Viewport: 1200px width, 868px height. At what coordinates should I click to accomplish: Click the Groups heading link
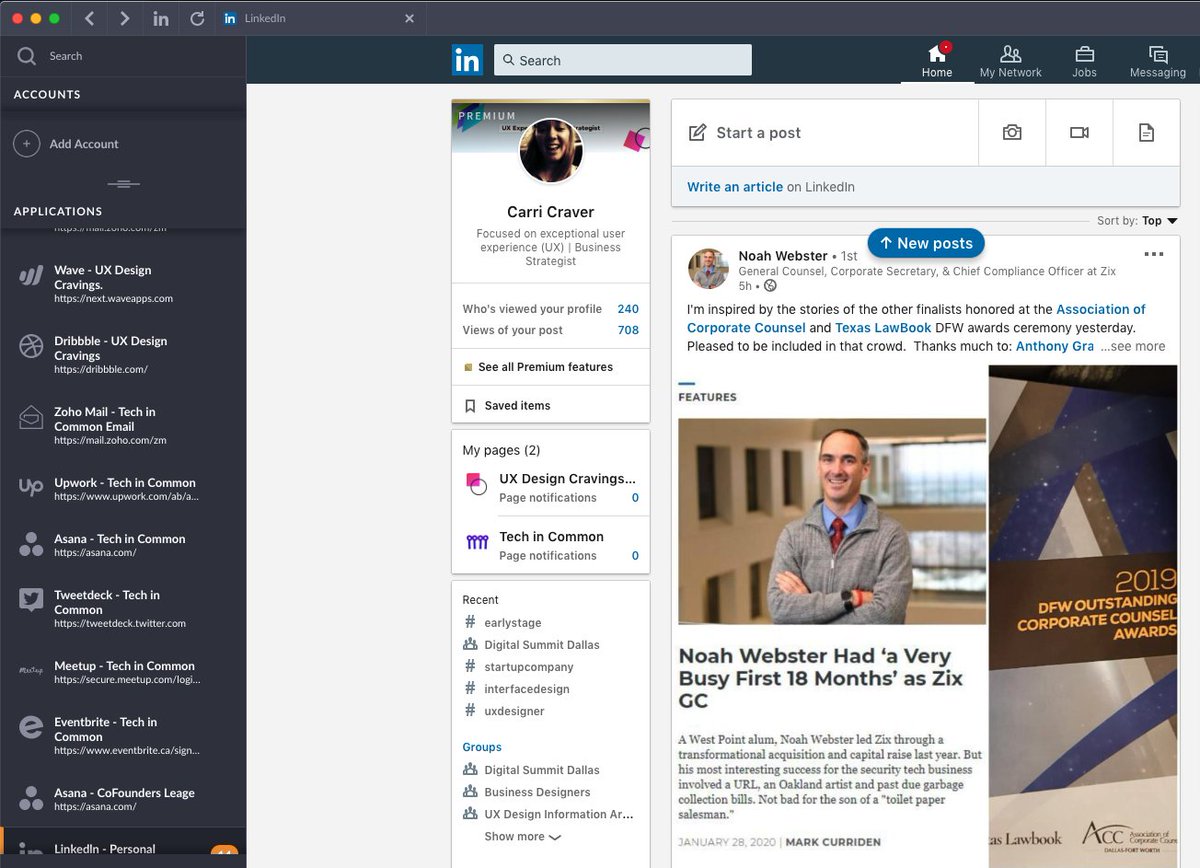pos(482,747)
